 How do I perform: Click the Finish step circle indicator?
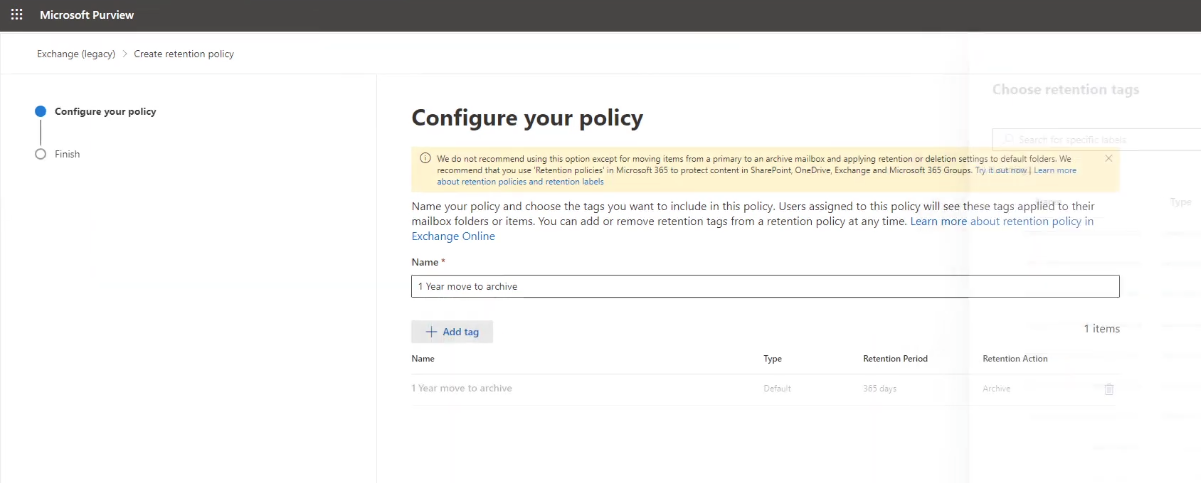pyautogui.click(x=40, y=154)
